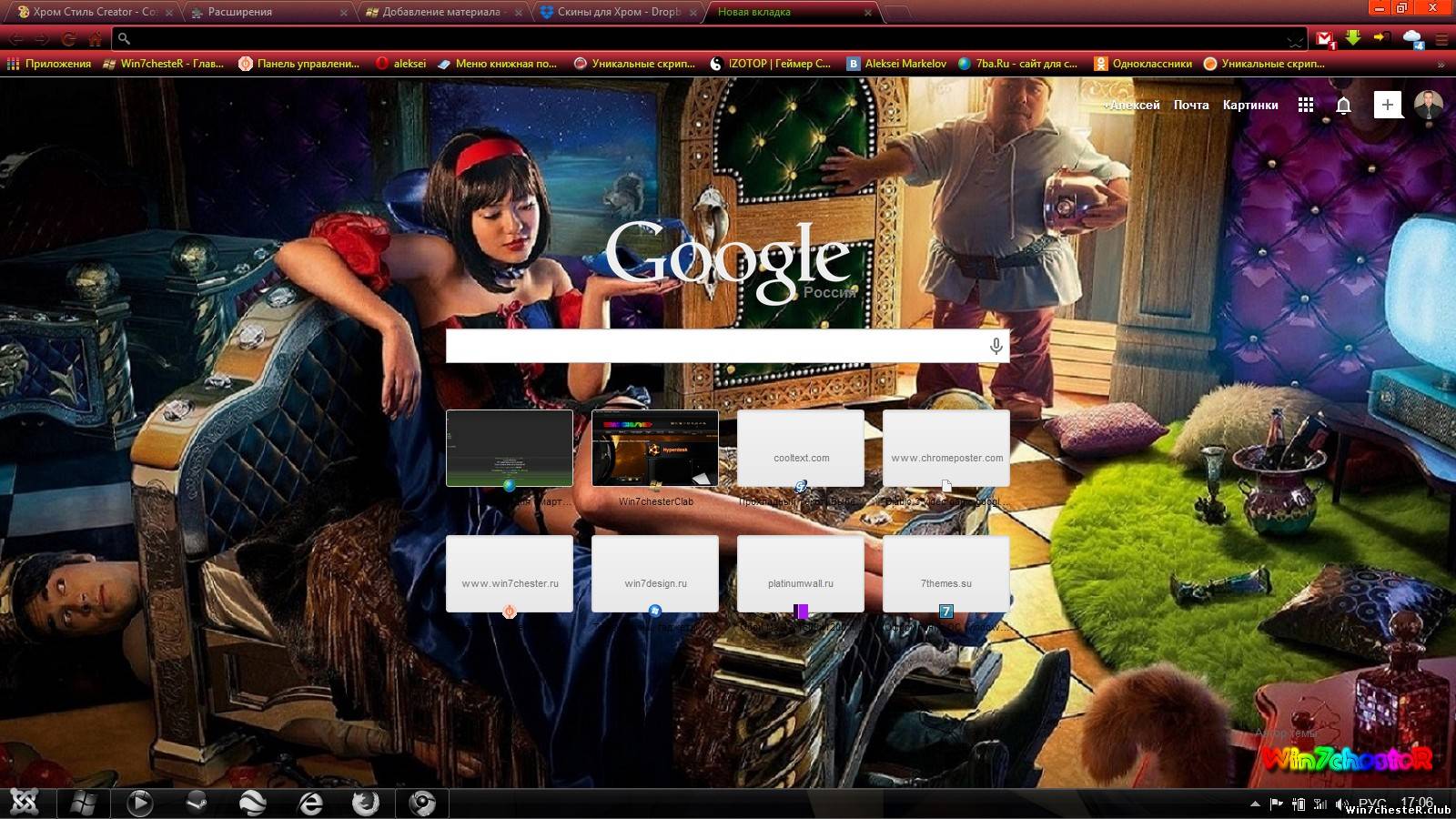Open the first dark most-visited thumbnail

510,448
